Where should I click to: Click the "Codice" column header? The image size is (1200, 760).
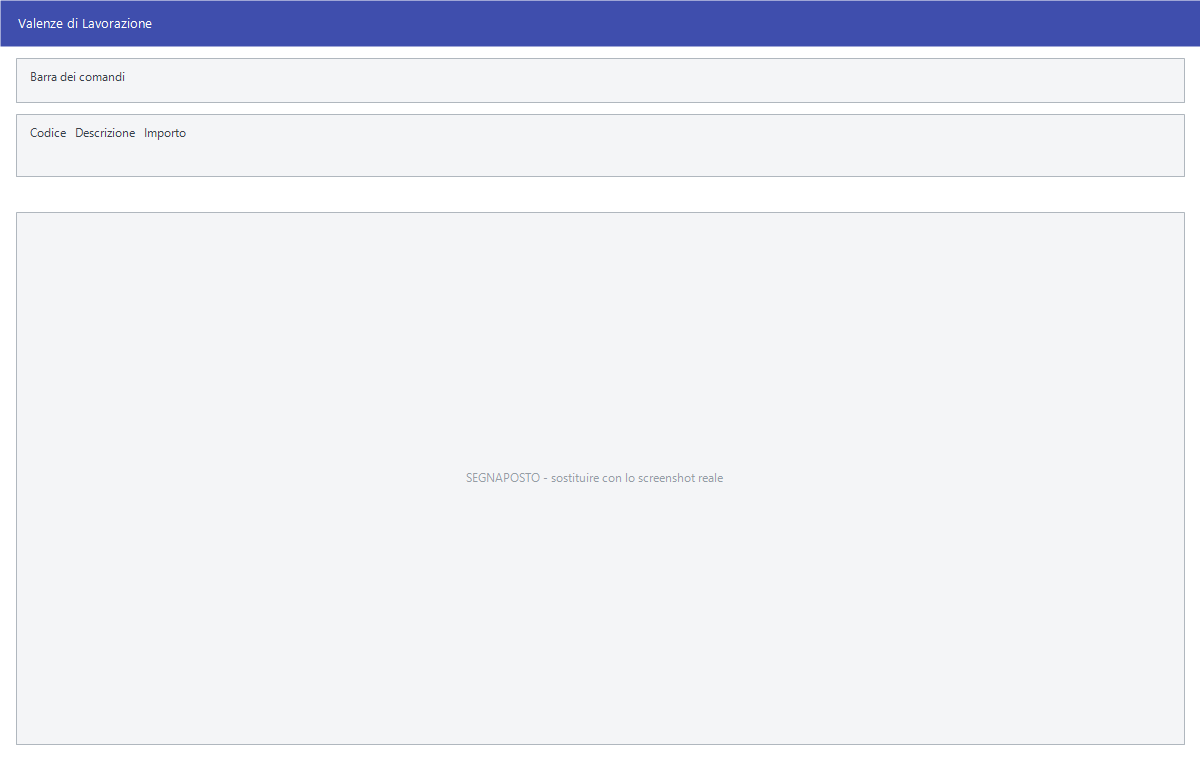click(x=48, y=133)
